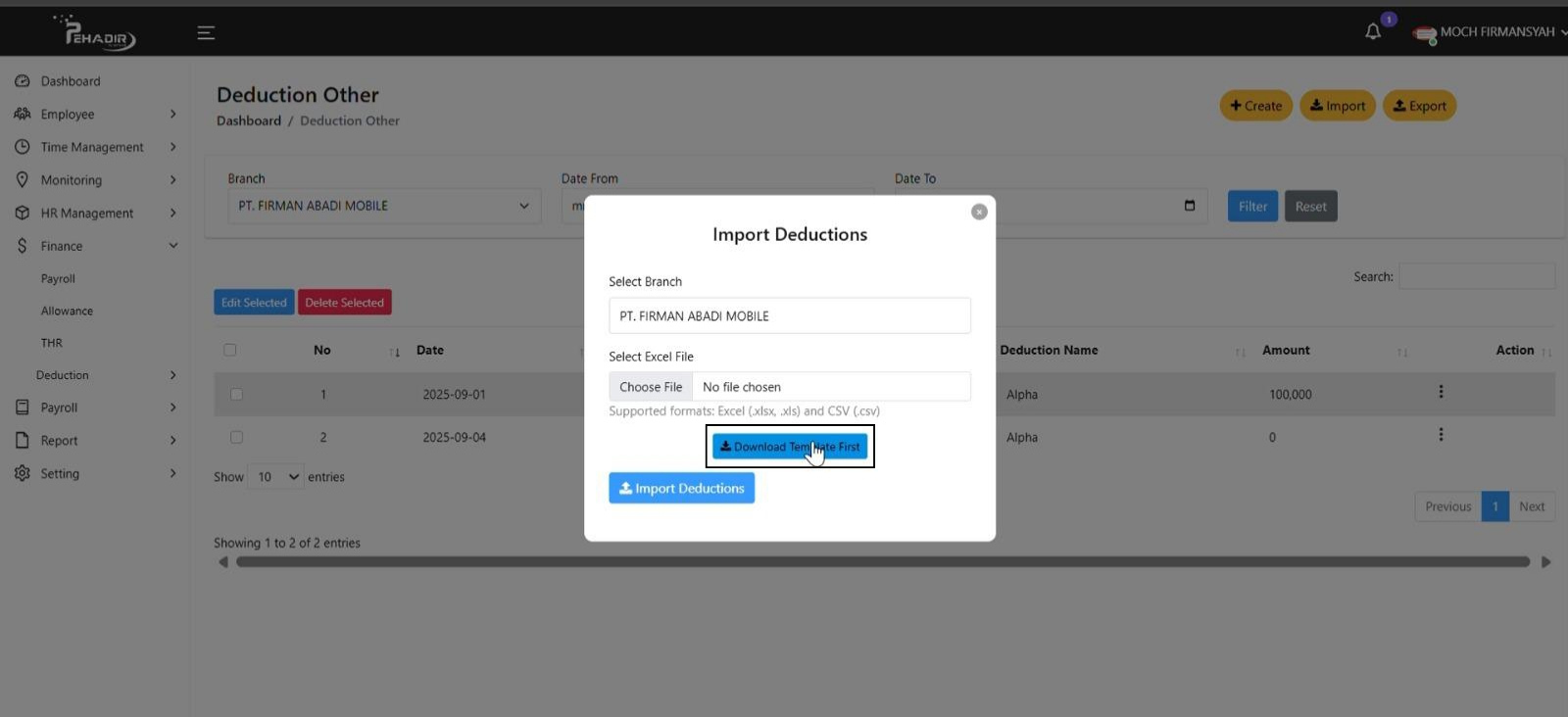
Task: Open the Report menu item
Action: pos(59,441)
